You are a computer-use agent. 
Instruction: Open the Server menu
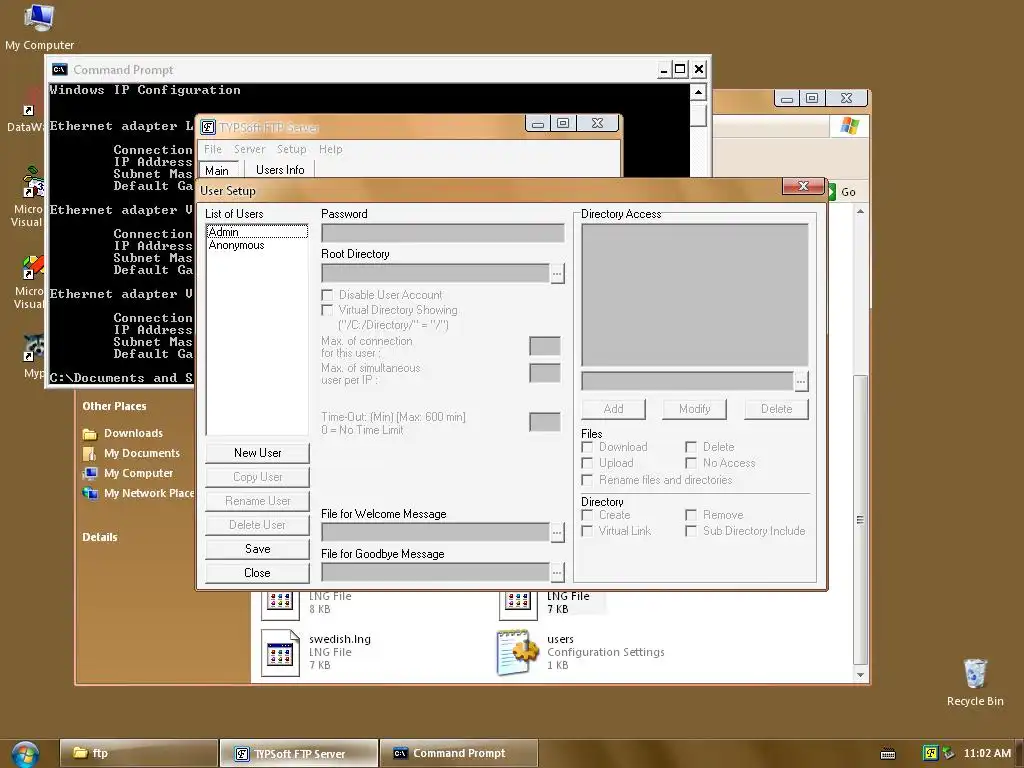click(x=249, y=149)
